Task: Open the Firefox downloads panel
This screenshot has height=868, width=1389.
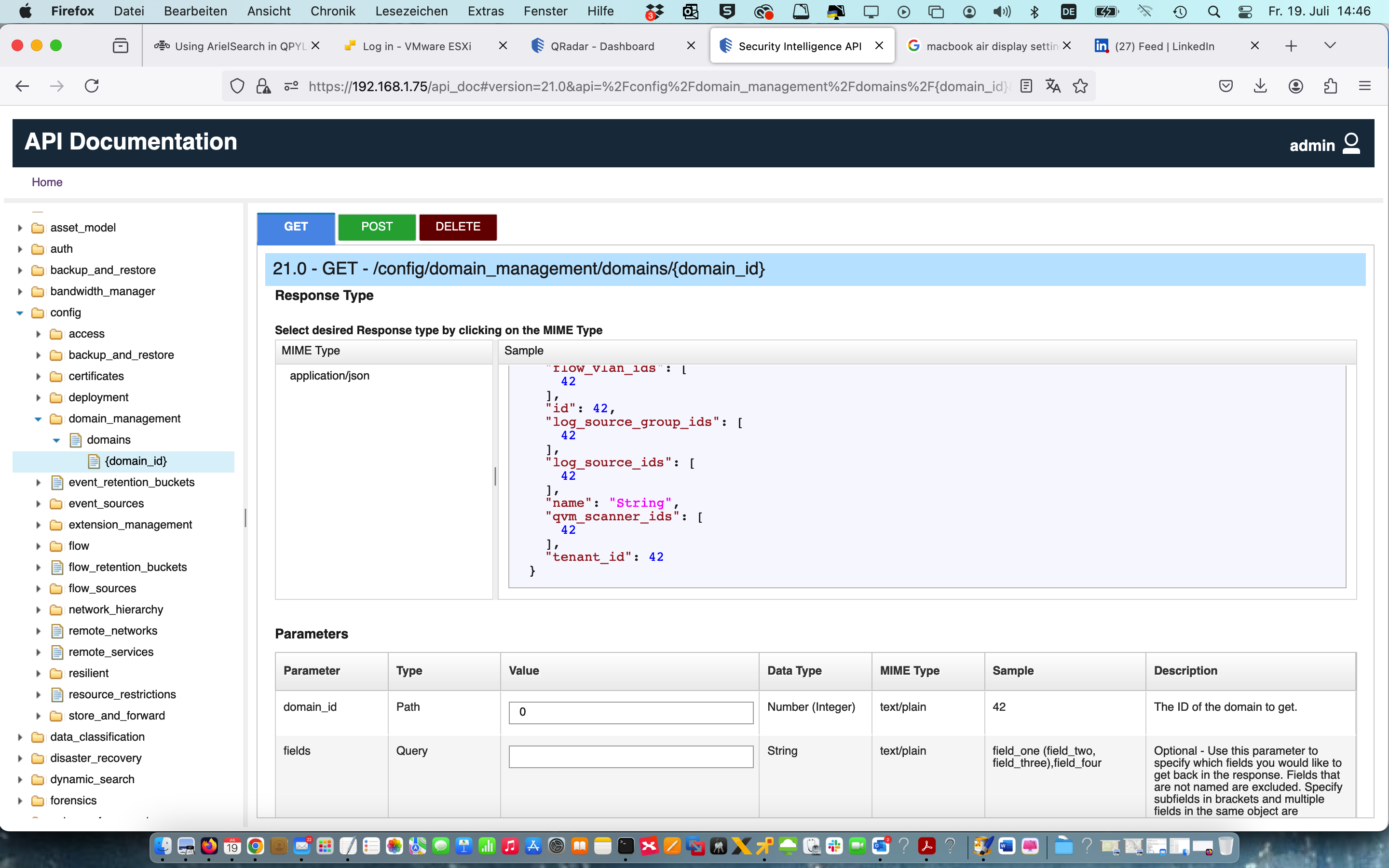Action: 1260,86
